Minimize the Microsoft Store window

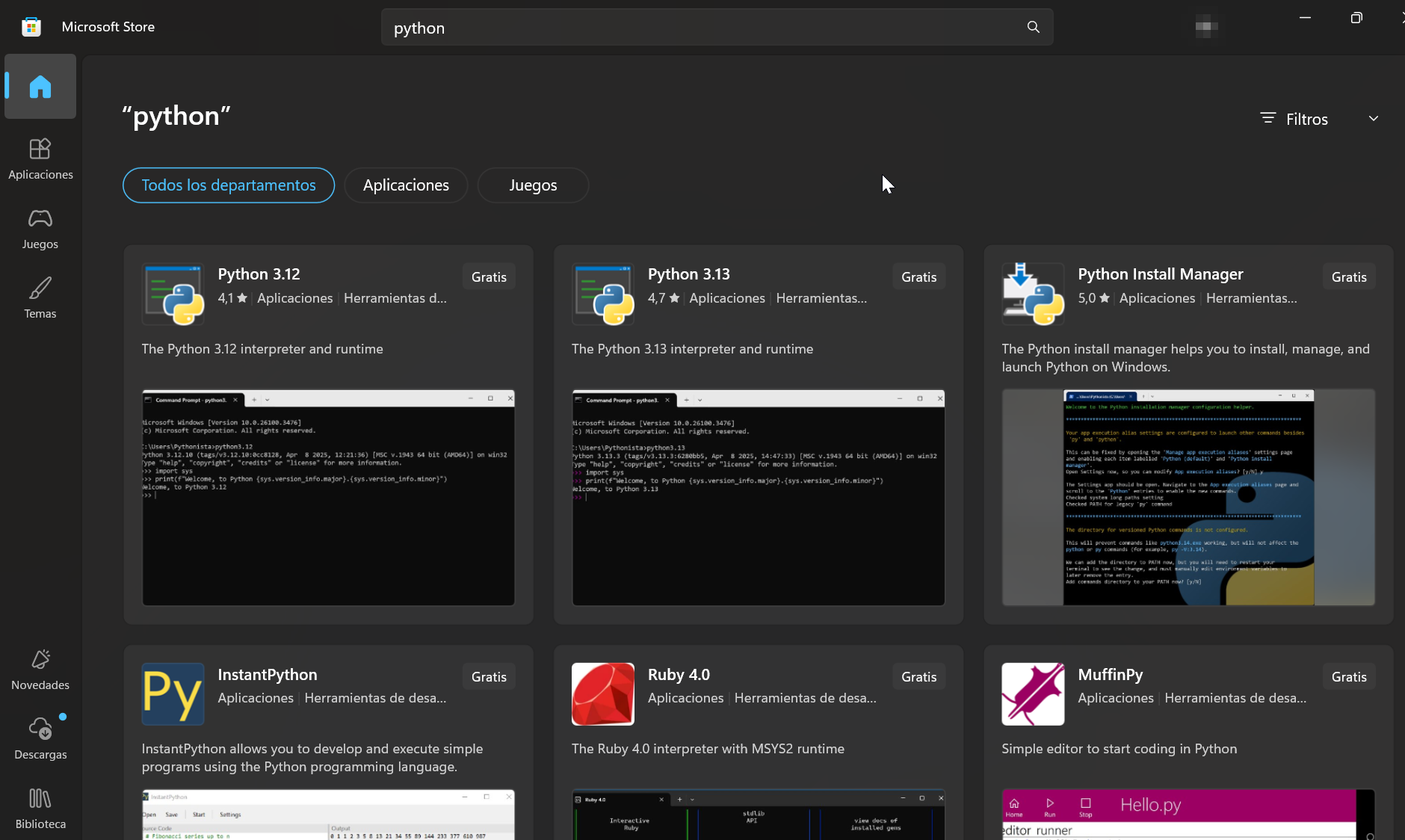click(x=1305, y=17)
